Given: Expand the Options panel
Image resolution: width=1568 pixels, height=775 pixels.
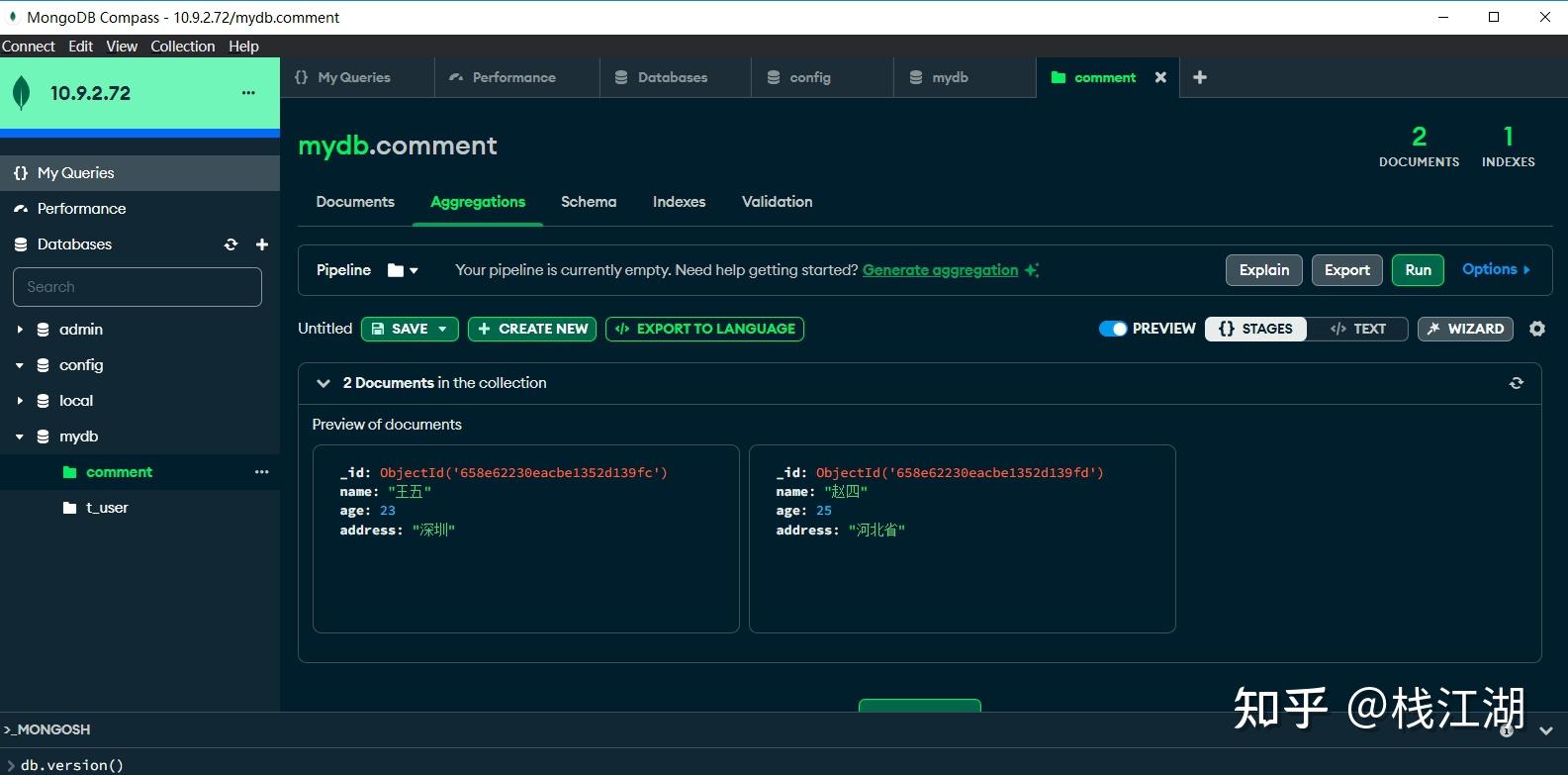Looking at the screenshot, I should (1496, 269).
